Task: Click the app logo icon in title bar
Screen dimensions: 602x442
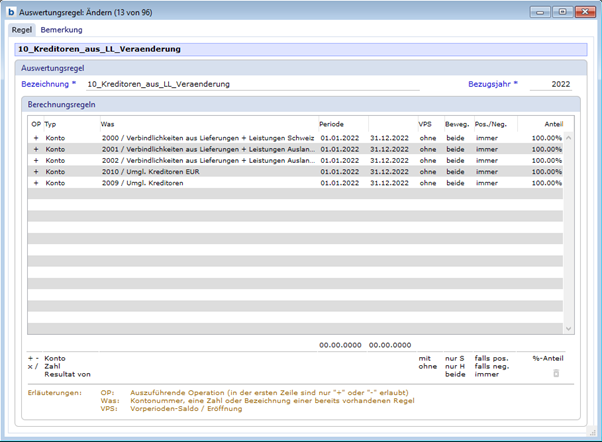Action: pyautogui.click(x=11, y=10)
